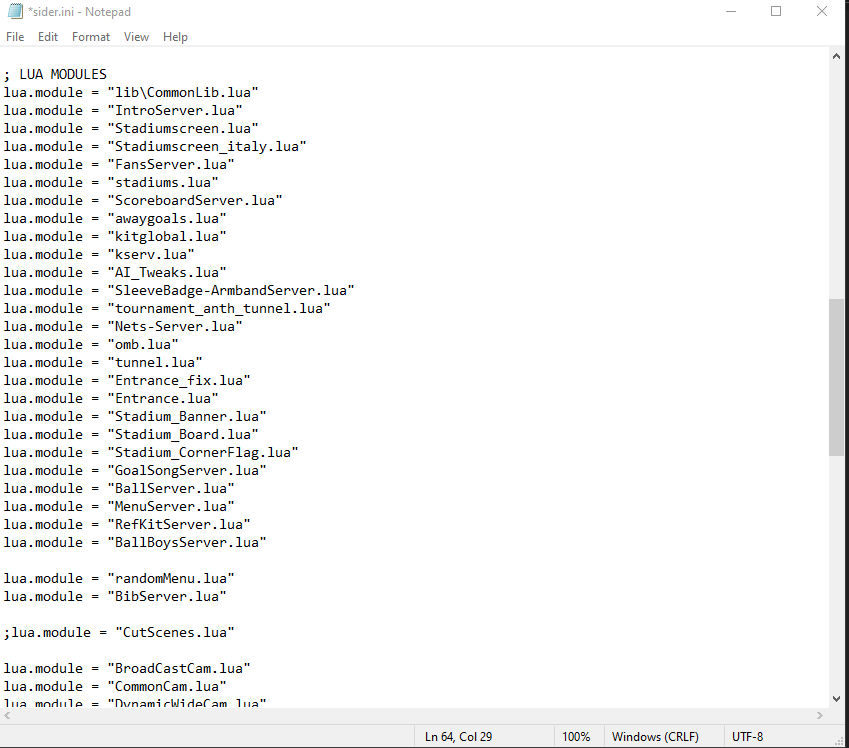Click the SleeveBadge-ArmbandServer.lua line
The width and height of the screenshot is (849, 748).
point(179,290)
